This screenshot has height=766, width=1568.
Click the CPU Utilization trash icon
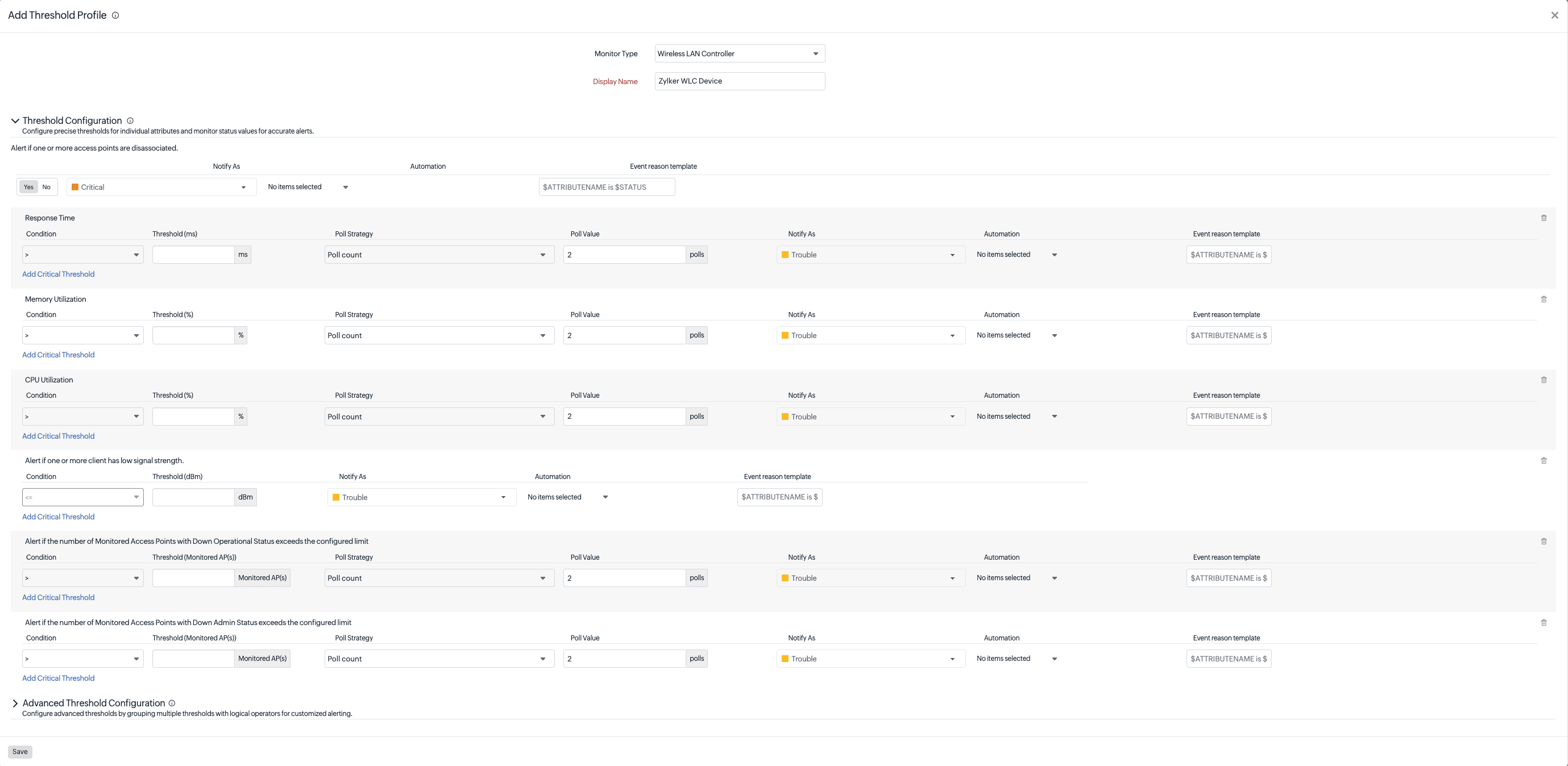click(x=1544, y=380)
